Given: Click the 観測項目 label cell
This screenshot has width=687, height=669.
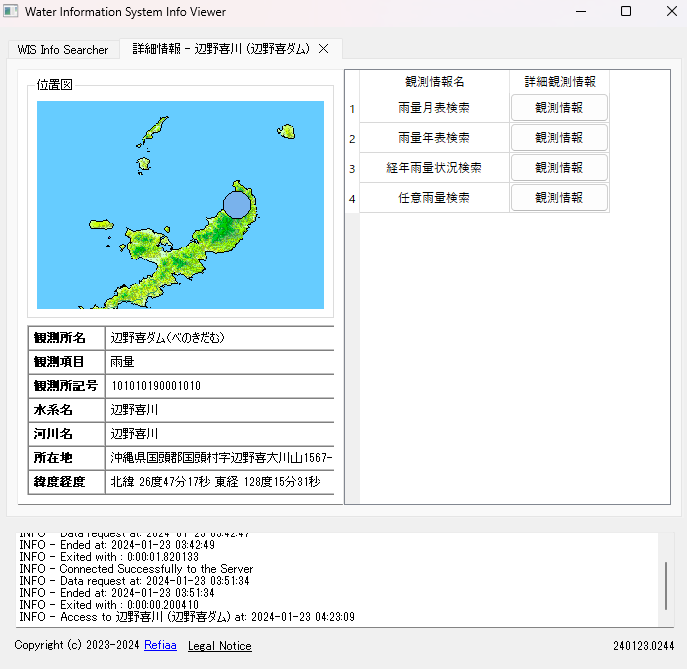Looking at the screenshot, I should coord(66,361).
